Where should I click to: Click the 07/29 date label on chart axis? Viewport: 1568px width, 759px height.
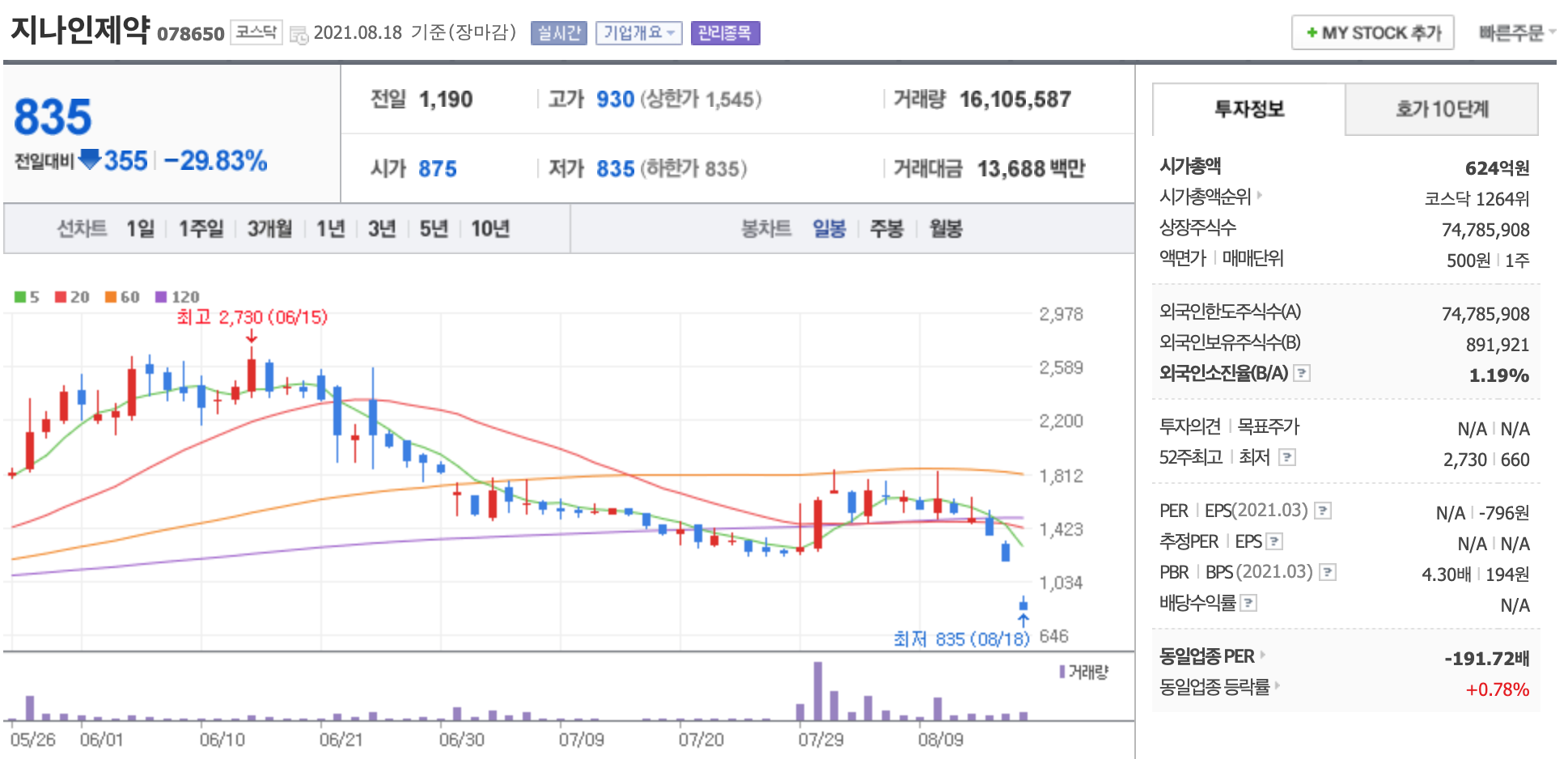coord(820,740)
